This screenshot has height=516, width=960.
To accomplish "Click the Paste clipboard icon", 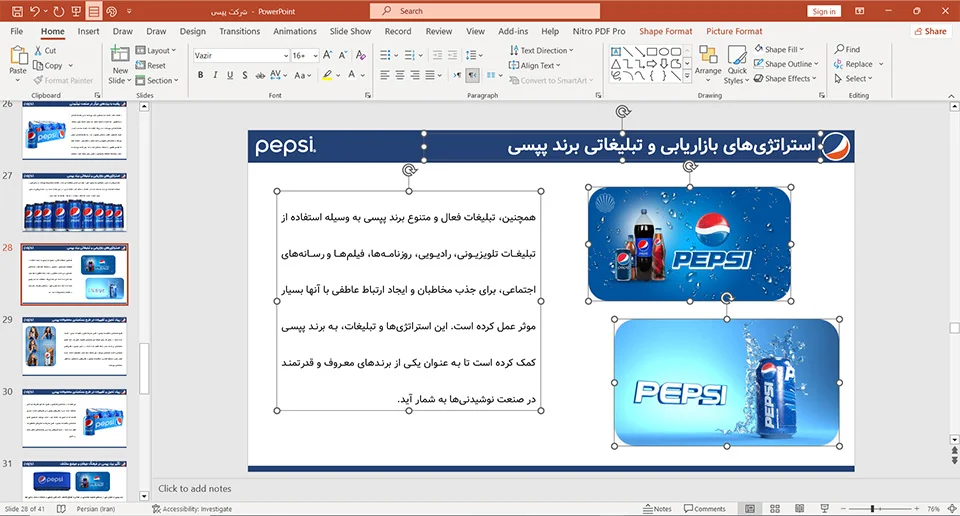I will [x=18, y=56].
